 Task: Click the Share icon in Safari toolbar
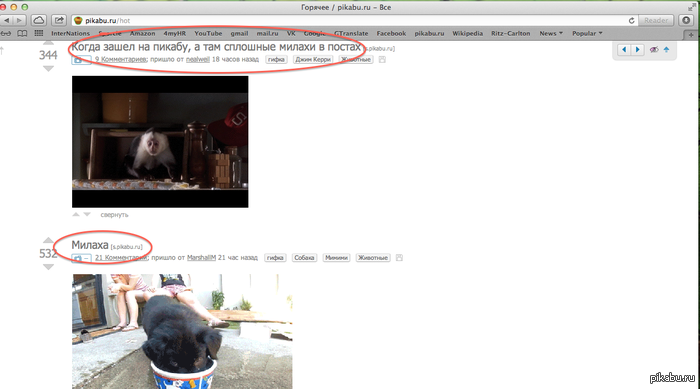pyautogui.click(x=59, y=20)
